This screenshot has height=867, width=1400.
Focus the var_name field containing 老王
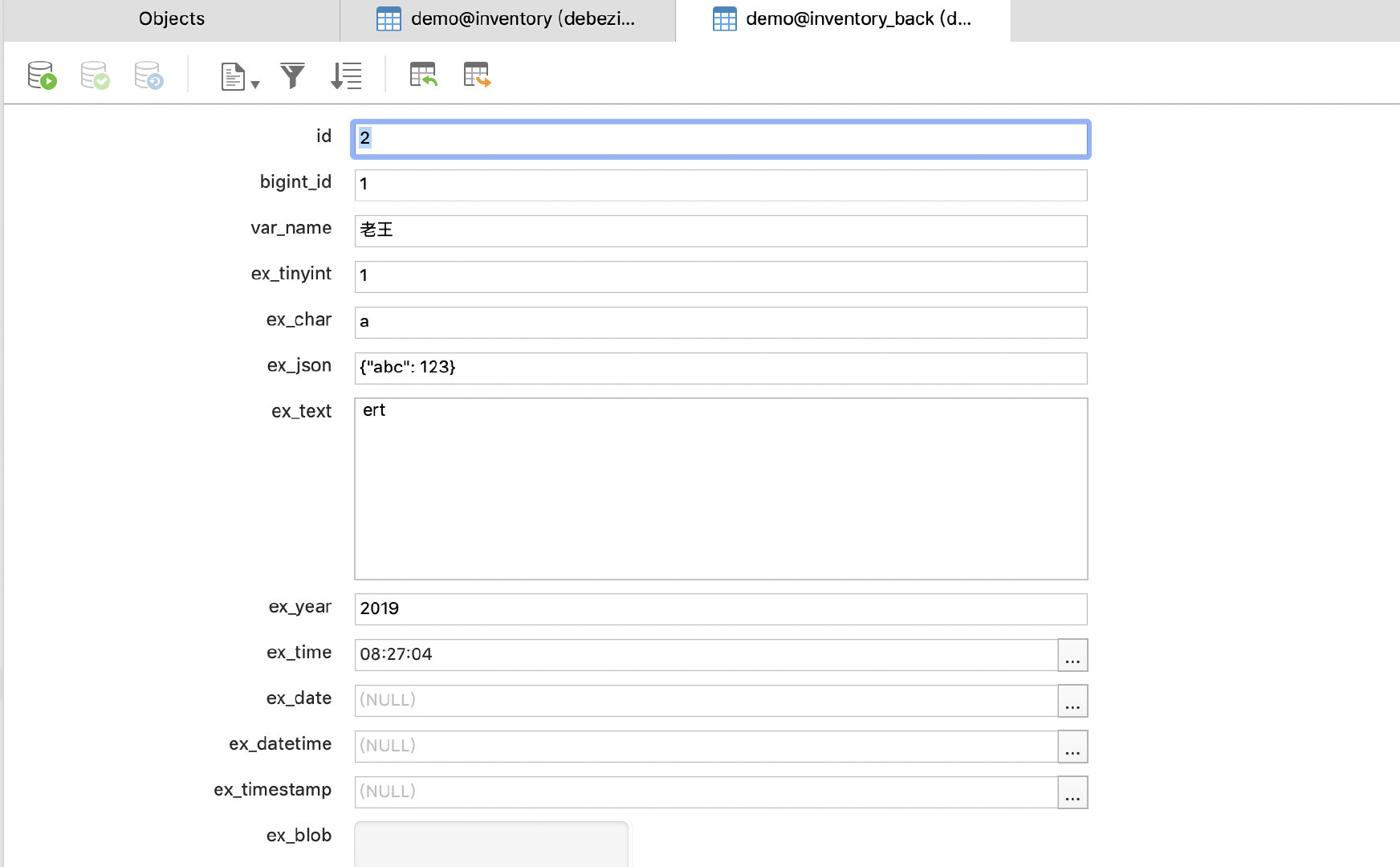[720, 230]
